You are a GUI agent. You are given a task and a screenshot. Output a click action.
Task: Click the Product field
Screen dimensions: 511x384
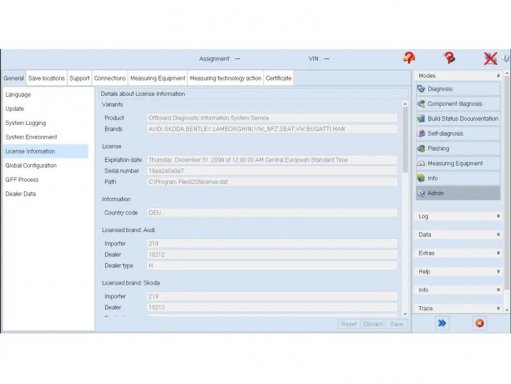tap(272, 118)
